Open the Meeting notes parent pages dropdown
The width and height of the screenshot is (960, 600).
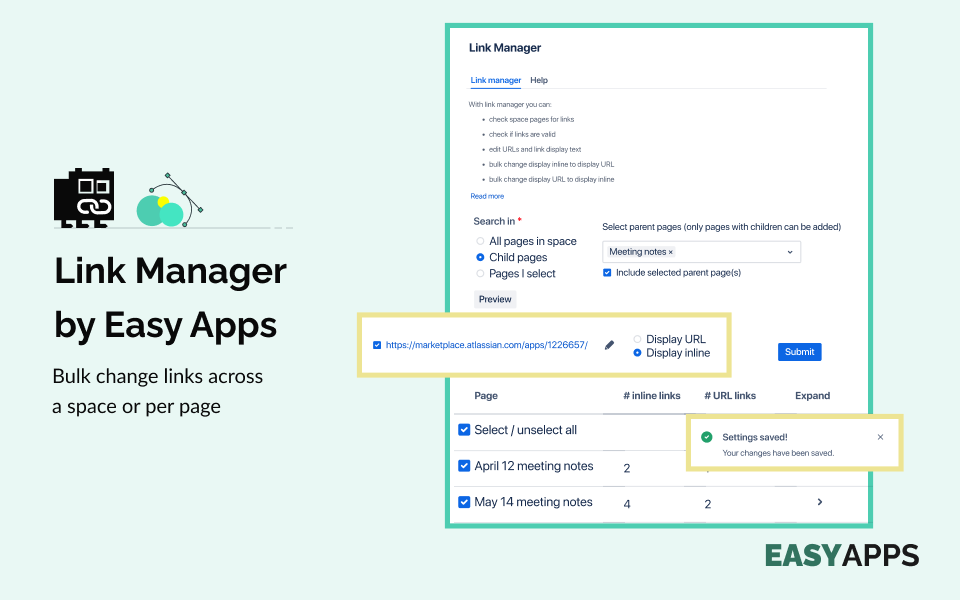click(x=791, y=251)
